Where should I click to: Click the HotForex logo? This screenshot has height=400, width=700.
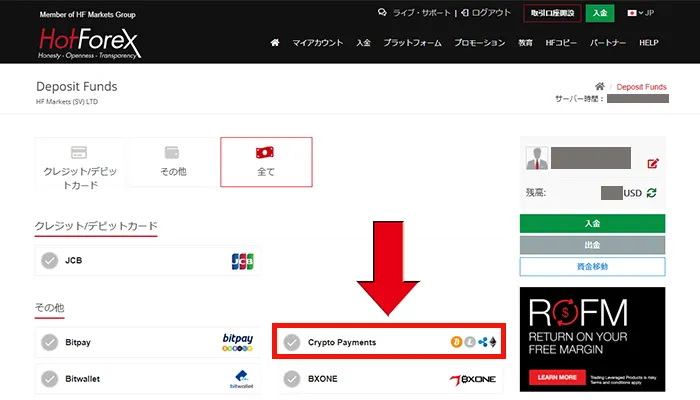(x=89, y=43)
